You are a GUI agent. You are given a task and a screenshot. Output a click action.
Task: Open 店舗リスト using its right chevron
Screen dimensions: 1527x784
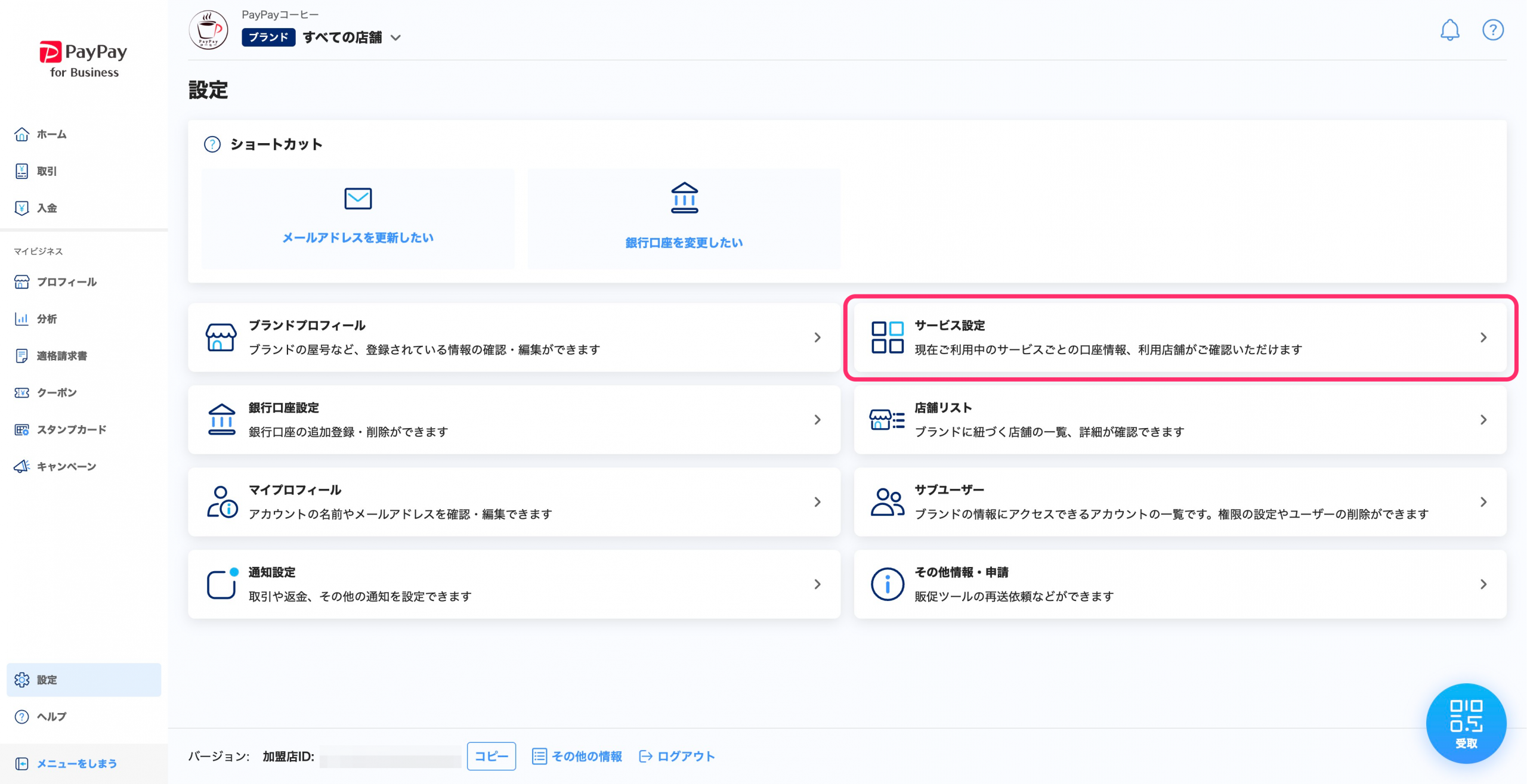1483,420
